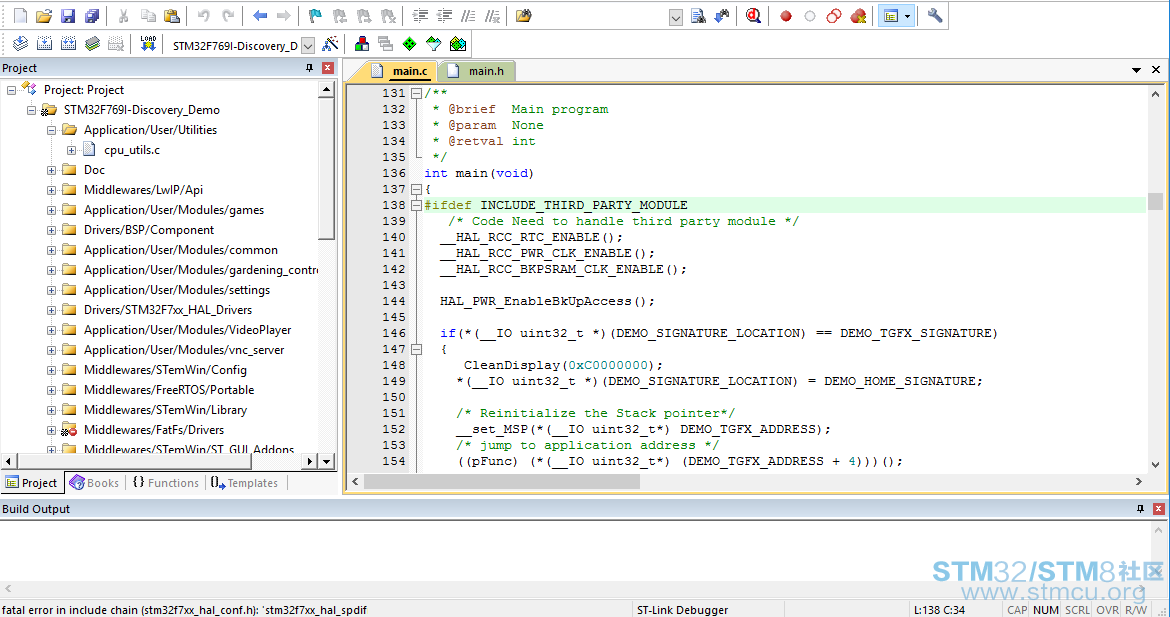Click the Save All icon
This screenshot has width=1170, height=617.
click(x=92, y=16)
